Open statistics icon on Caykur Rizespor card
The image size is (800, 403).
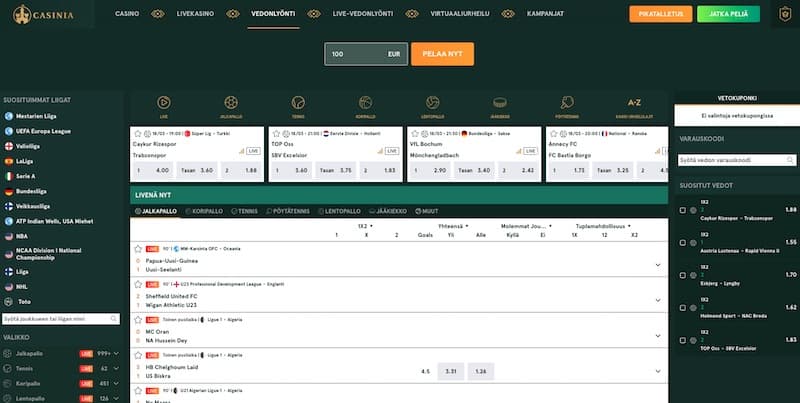point(242,151)
